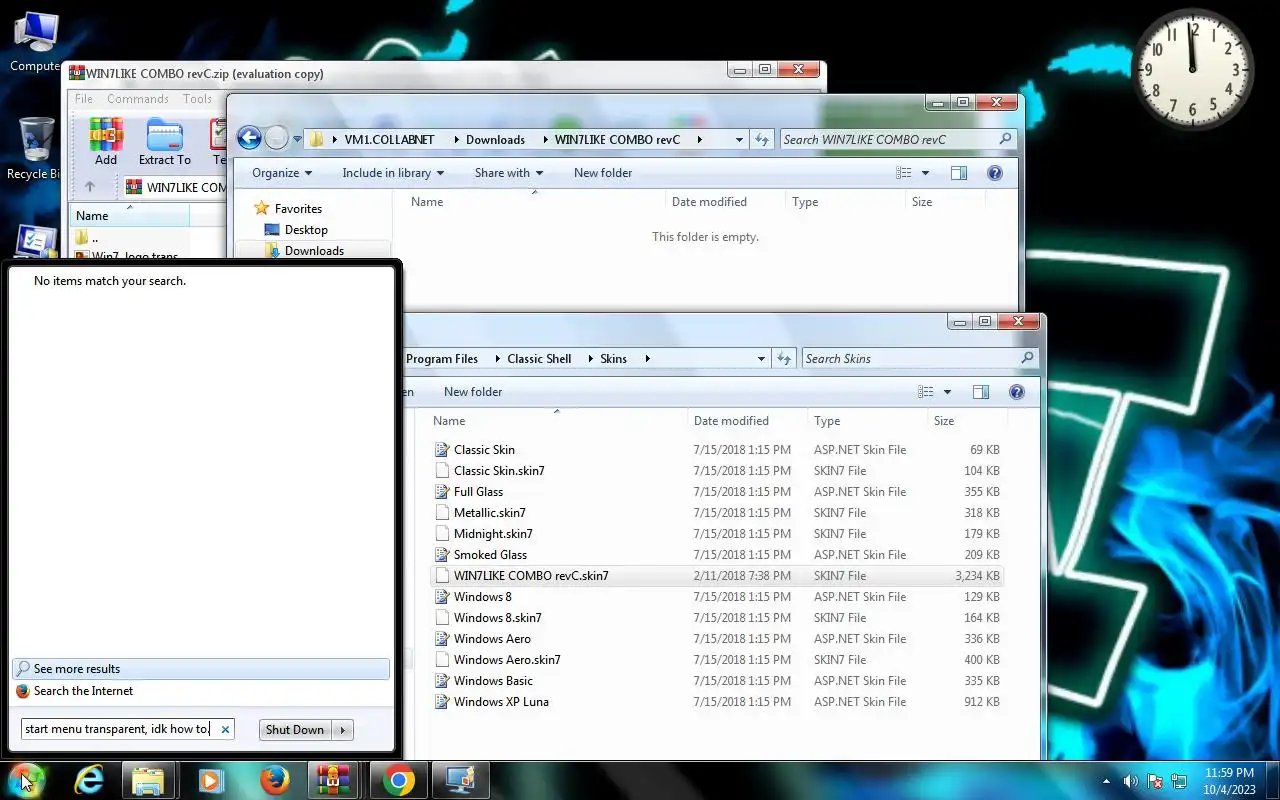
Task: Click the Action Center flag tray icon
Action: (x=1155, y=781)
